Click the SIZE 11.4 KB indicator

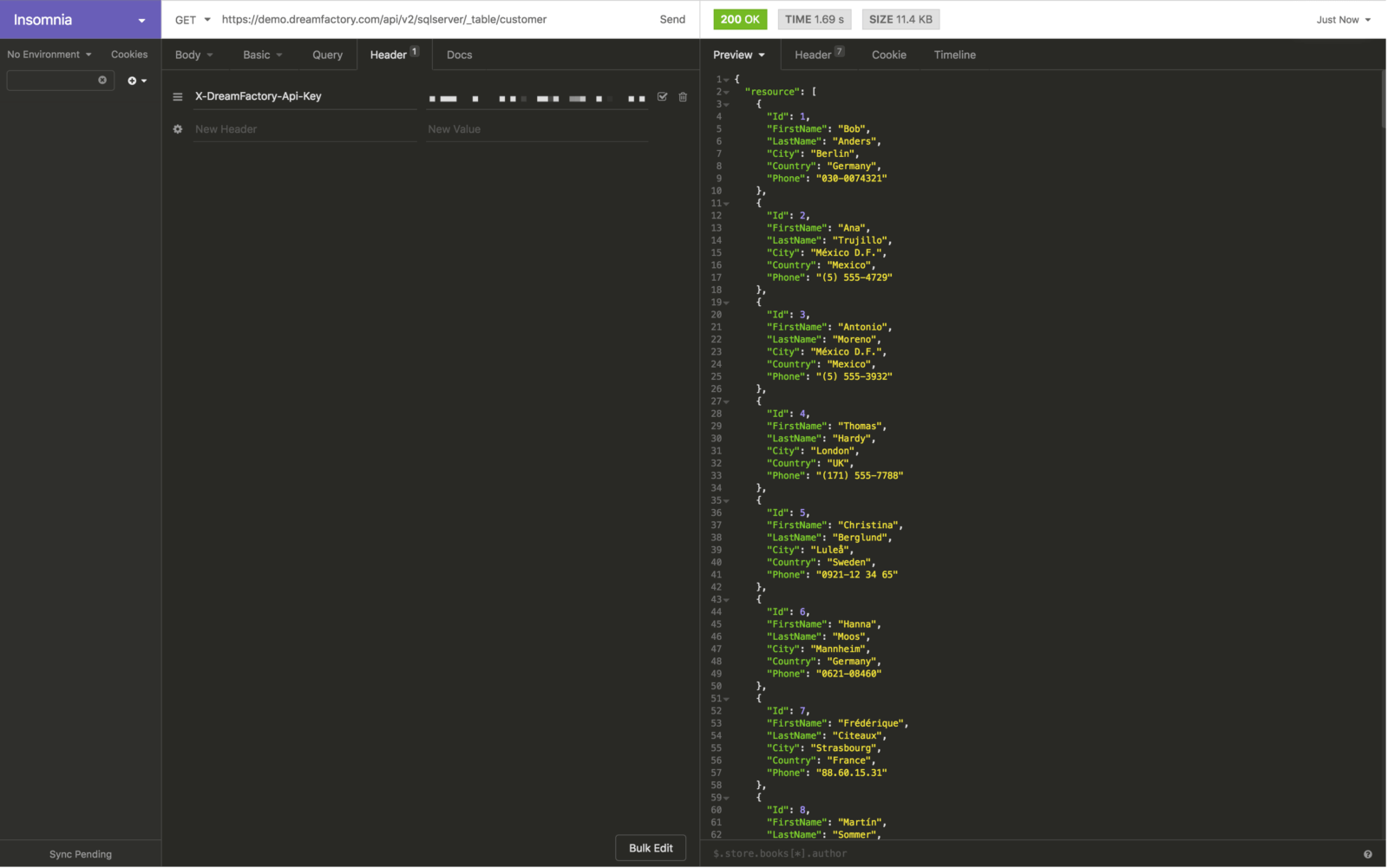tap(900, 18)
